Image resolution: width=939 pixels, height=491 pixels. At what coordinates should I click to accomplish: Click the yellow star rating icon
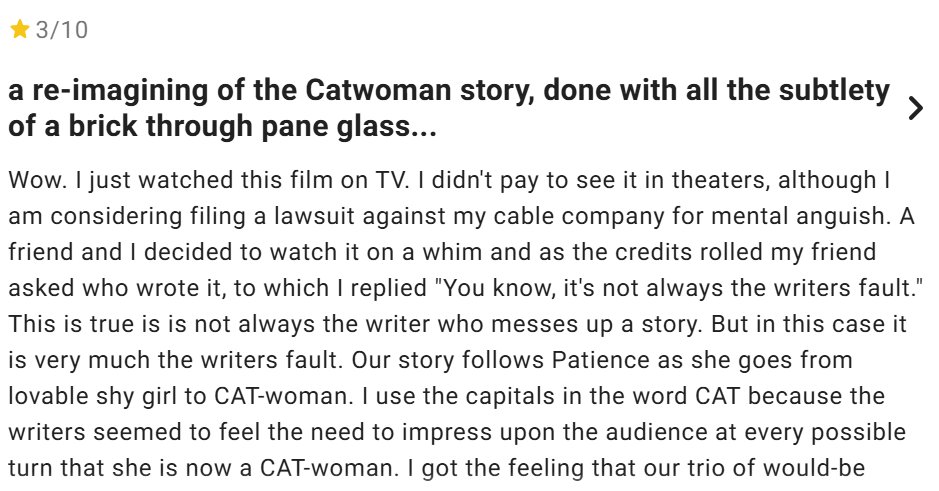click(19, 31)
